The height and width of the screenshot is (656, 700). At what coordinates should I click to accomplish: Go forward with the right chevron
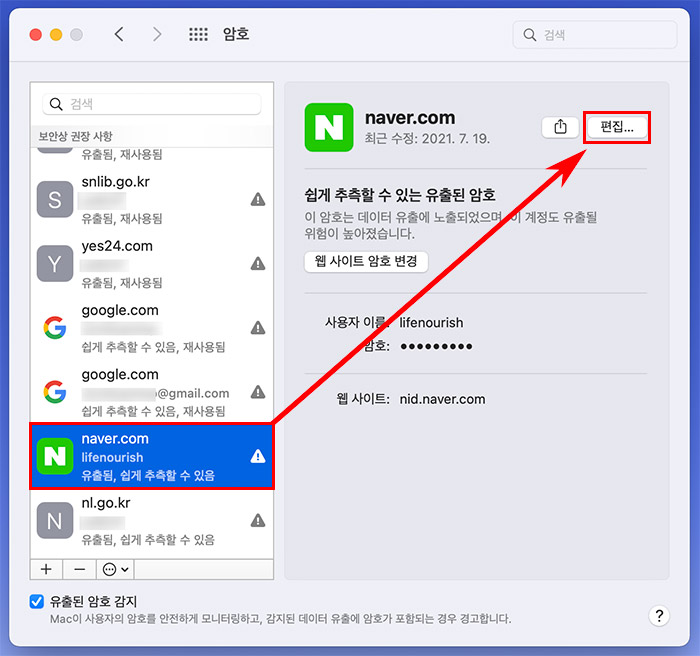tap(157, 34)
